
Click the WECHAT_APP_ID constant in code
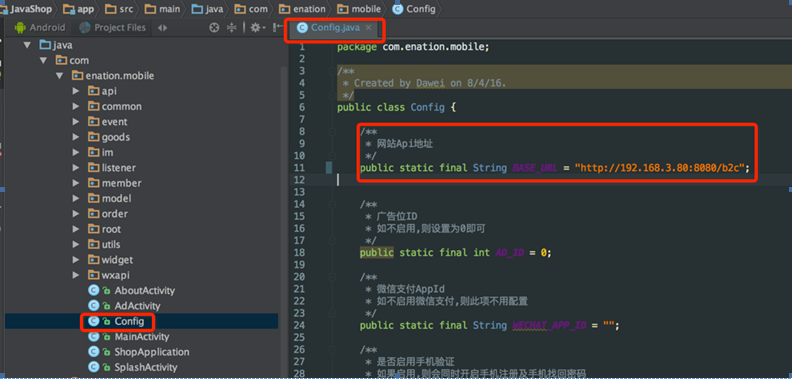tap(550, 325)
